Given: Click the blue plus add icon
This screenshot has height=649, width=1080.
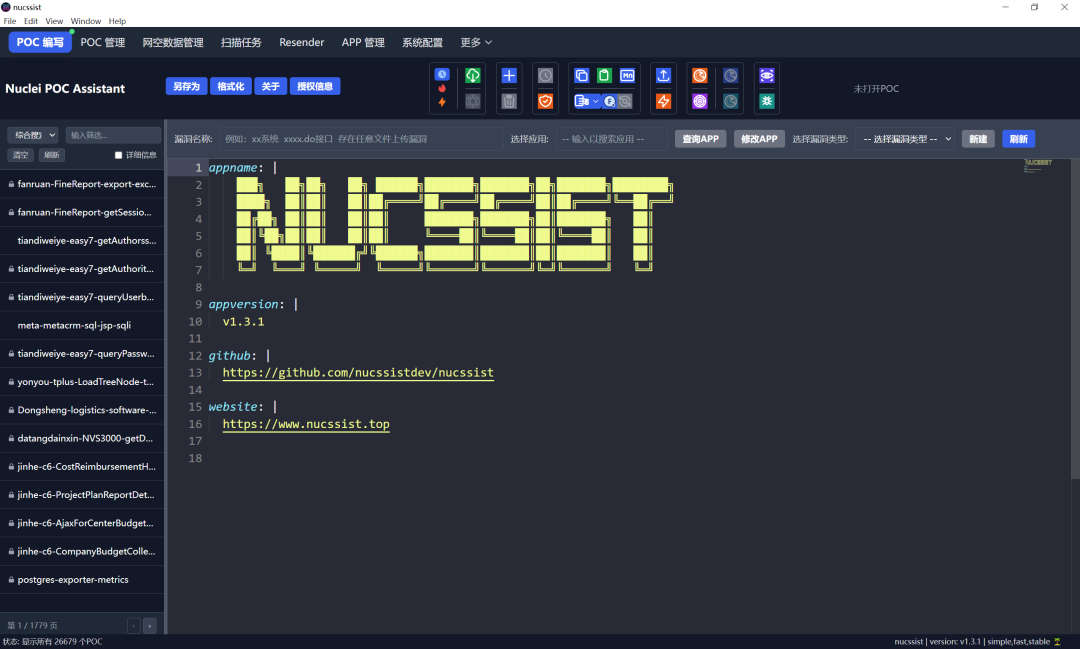Looking at the screenshot, I should [x=509, y=75].
